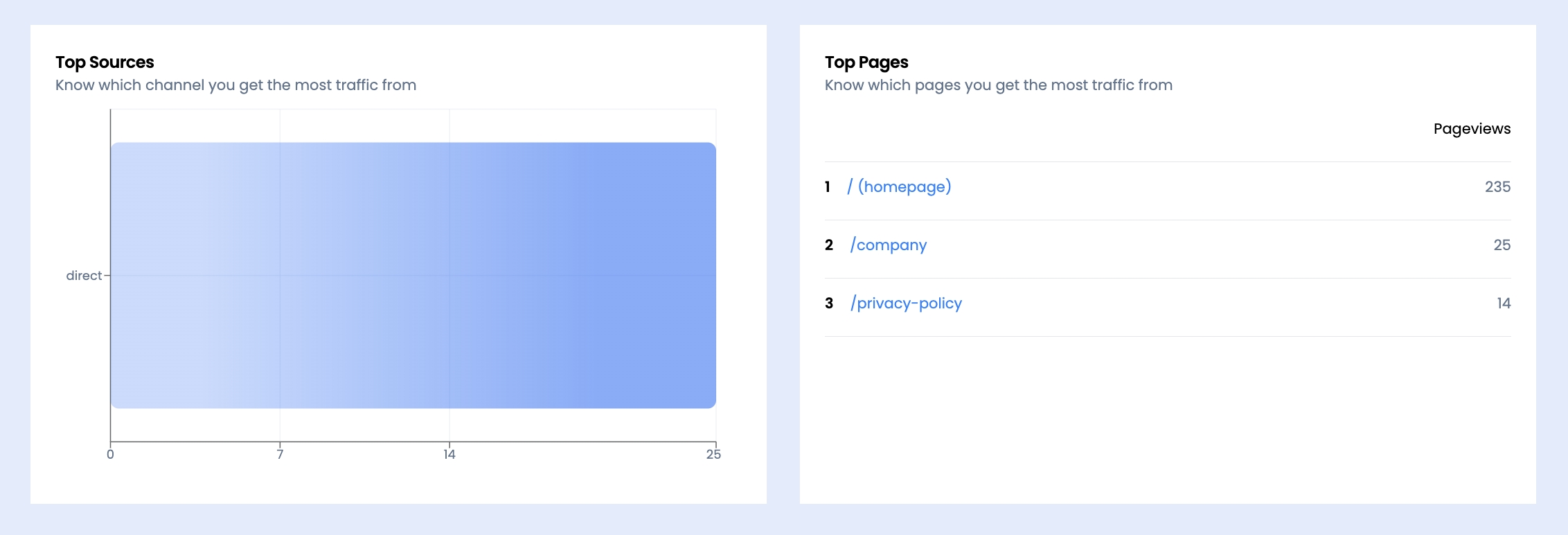
Task: Select the 14 pageviews count for /privacy-policy
Action: pyautogui.click(x=1504, y=303)
